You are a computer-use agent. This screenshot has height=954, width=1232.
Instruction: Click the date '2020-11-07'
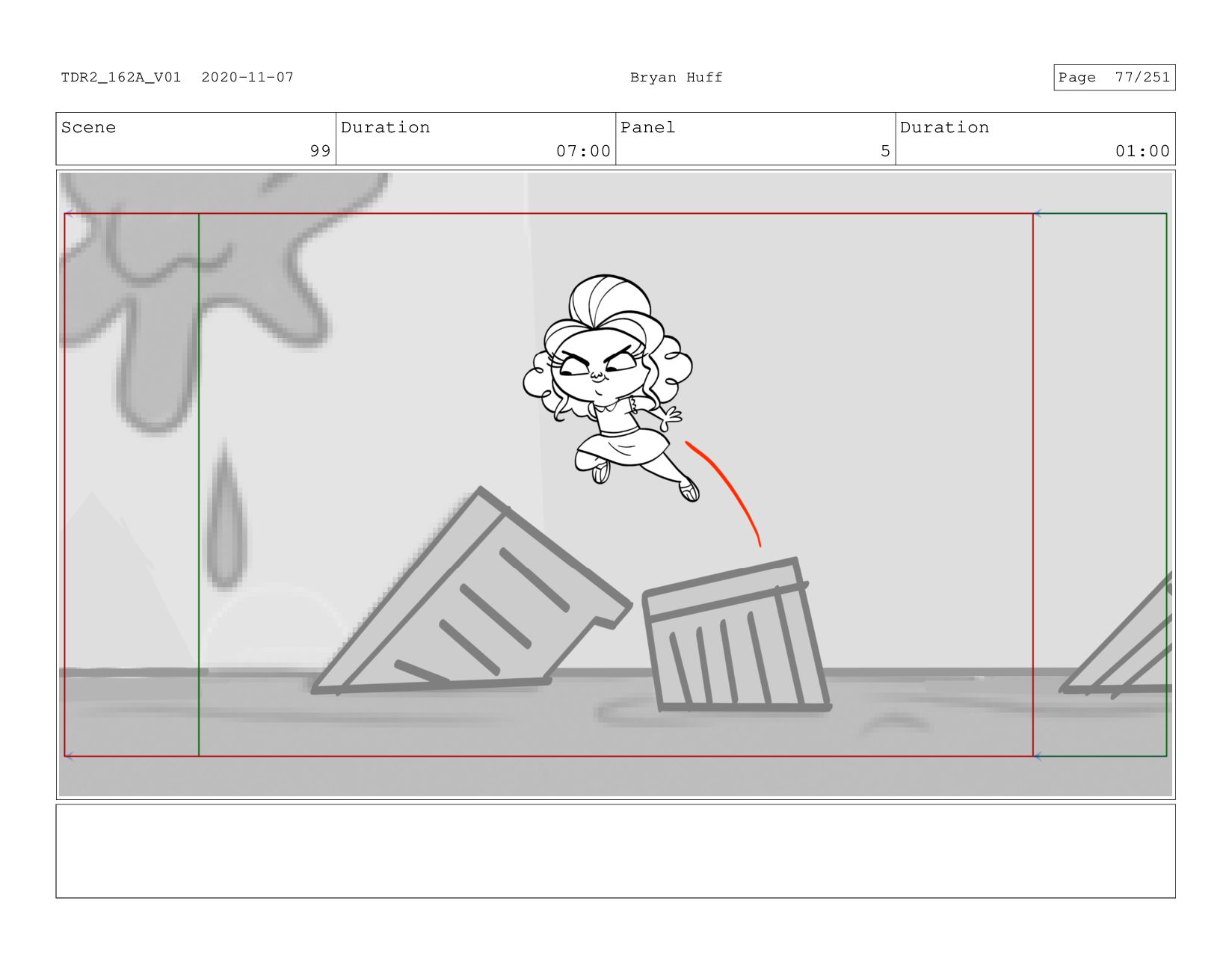click(247, 77)
